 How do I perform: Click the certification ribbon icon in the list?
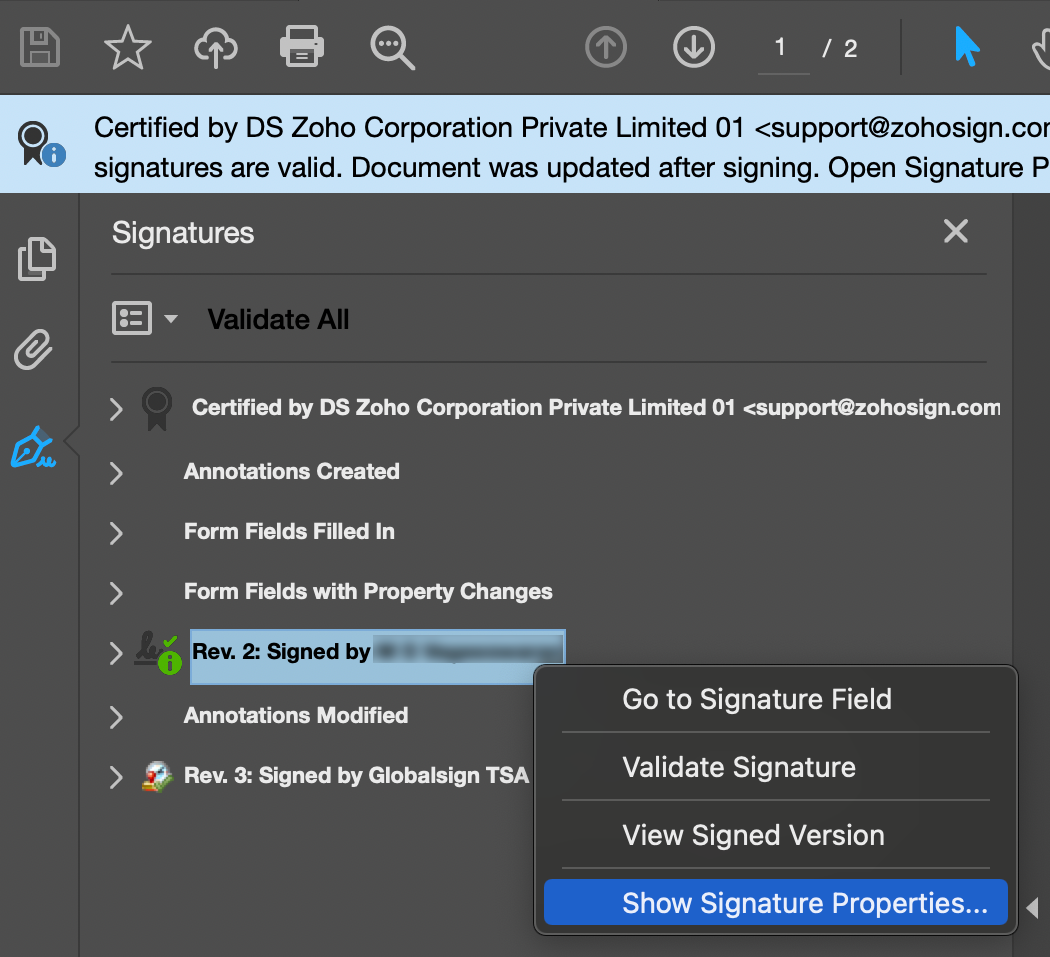pos(157,409)
